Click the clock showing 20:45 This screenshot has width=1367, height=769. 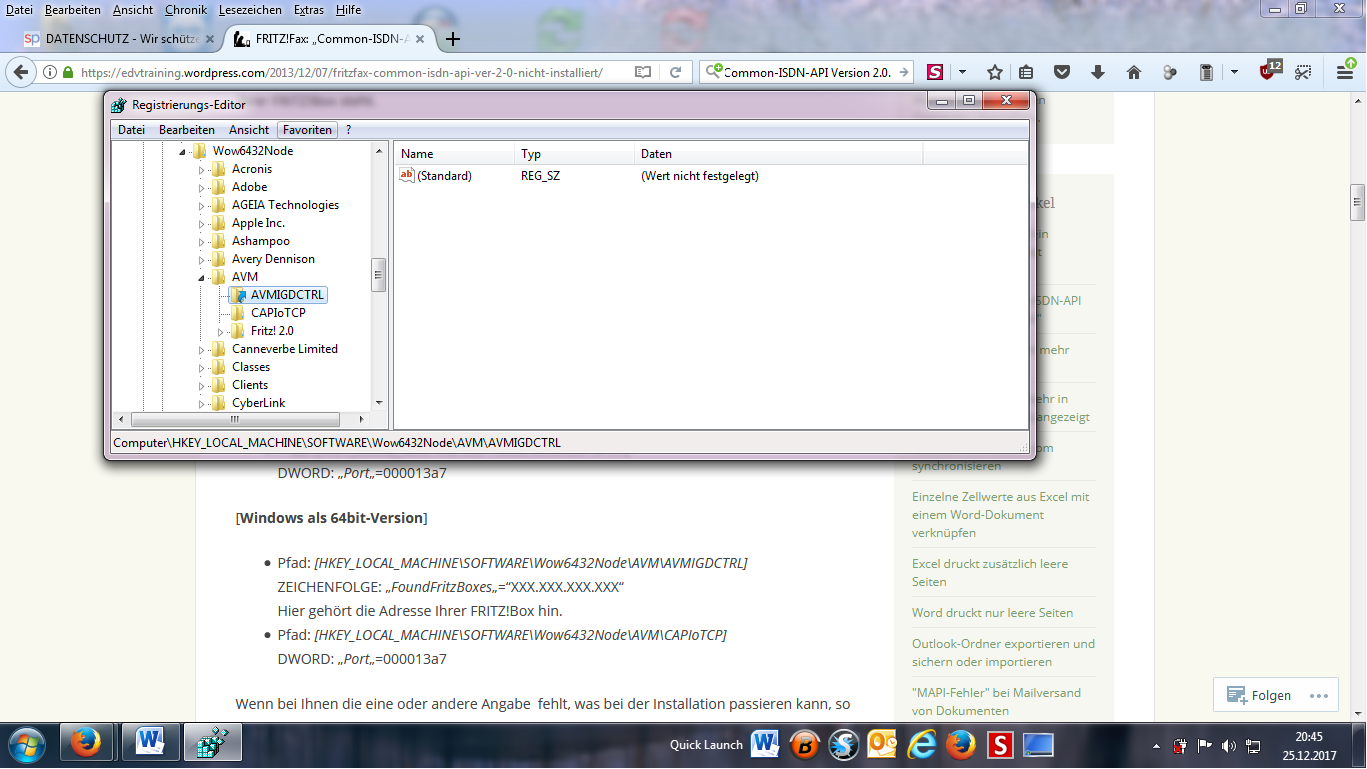1309,737
